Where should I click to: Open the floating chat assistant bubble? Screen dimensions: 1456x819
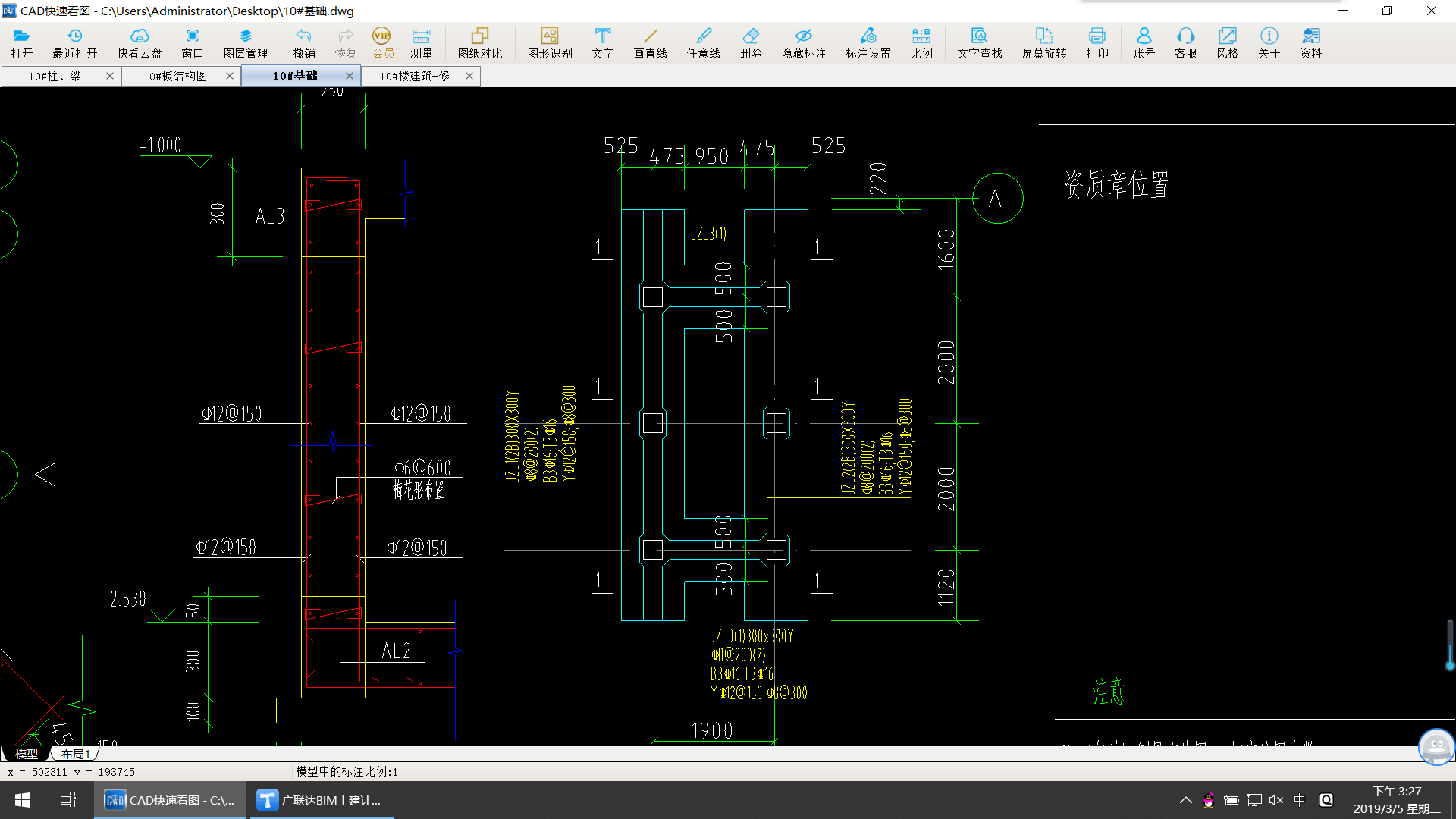(x=1436, y=747)
